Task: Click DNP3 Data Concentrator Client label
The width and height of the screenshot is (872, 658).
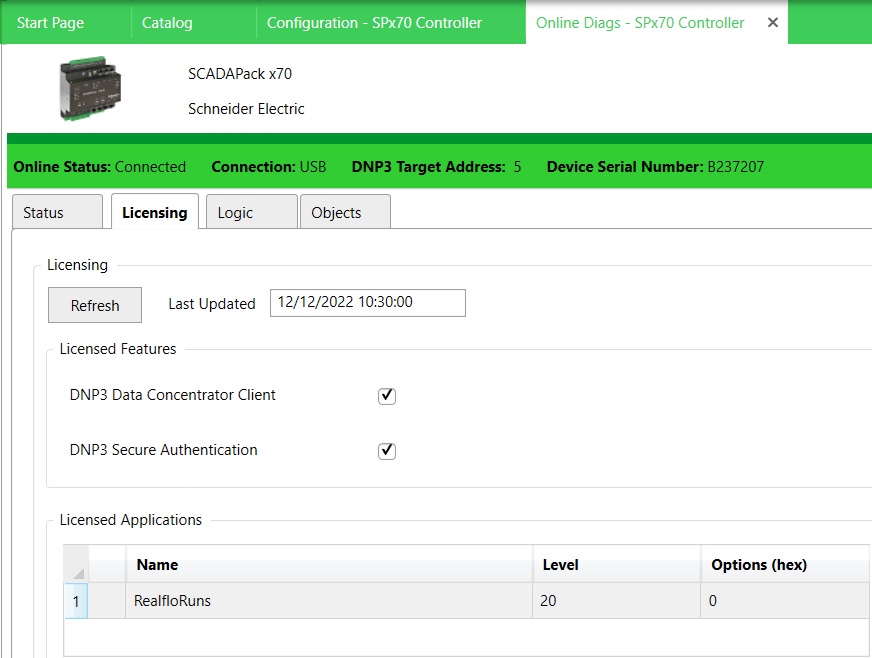Action: tap(172, 395)
